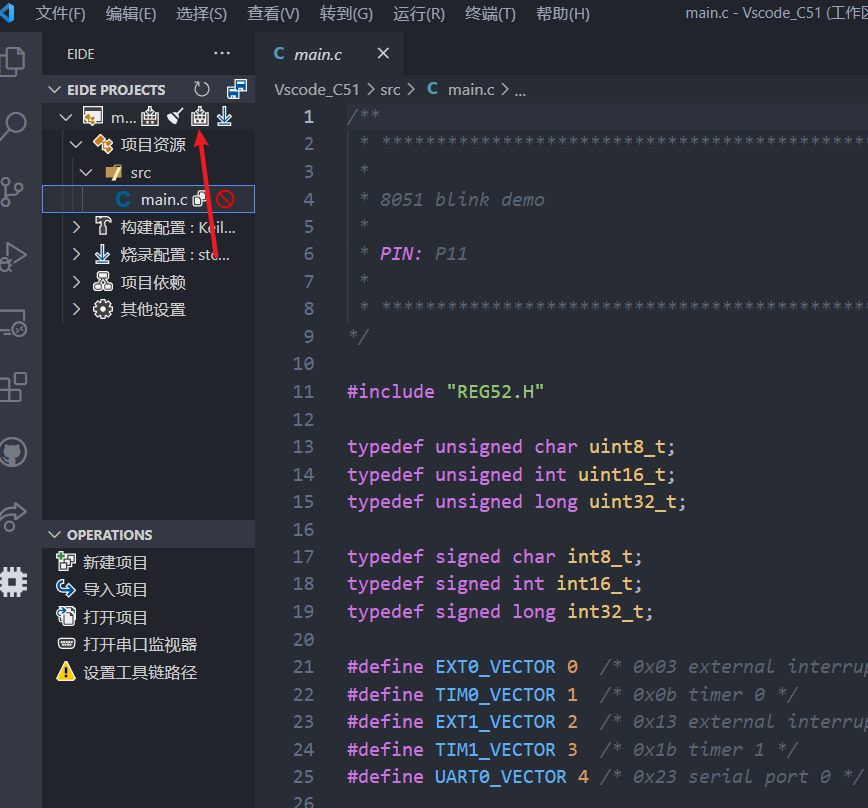
Task: Click int32_t on line 19
Action: [604, 612]
